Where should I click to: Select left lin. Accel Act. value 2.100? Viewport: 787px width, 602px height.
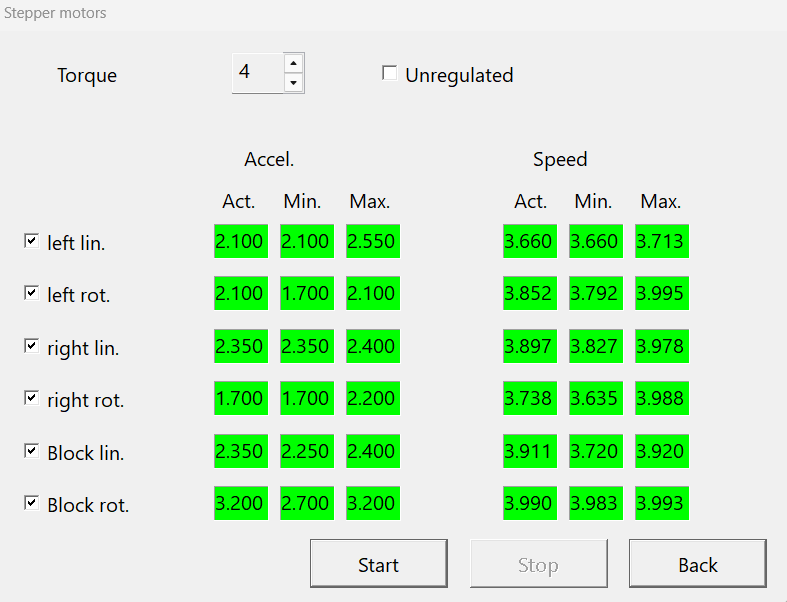pos(241,241)
